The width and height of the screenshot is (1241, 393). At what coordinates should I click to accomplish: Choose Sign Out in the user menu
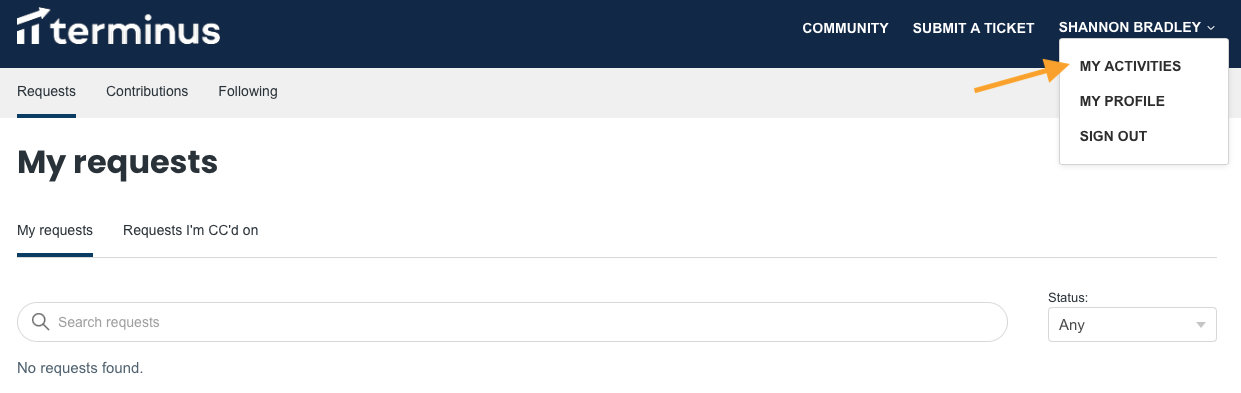[x=1113, y=136]
